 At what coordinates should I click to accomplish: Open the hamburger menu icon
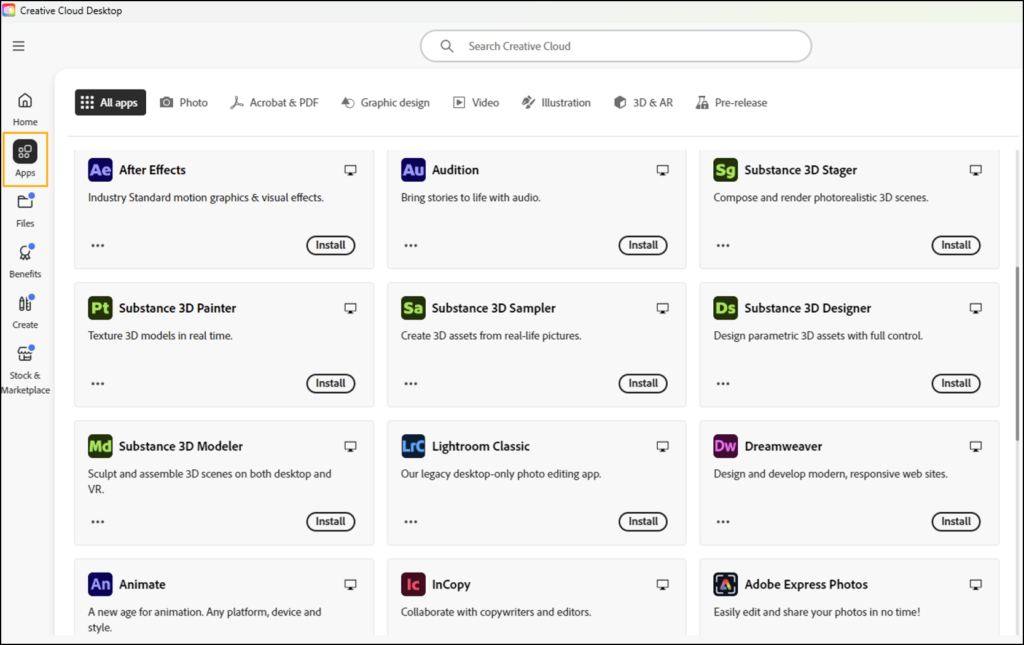click(x=19, y=46)
